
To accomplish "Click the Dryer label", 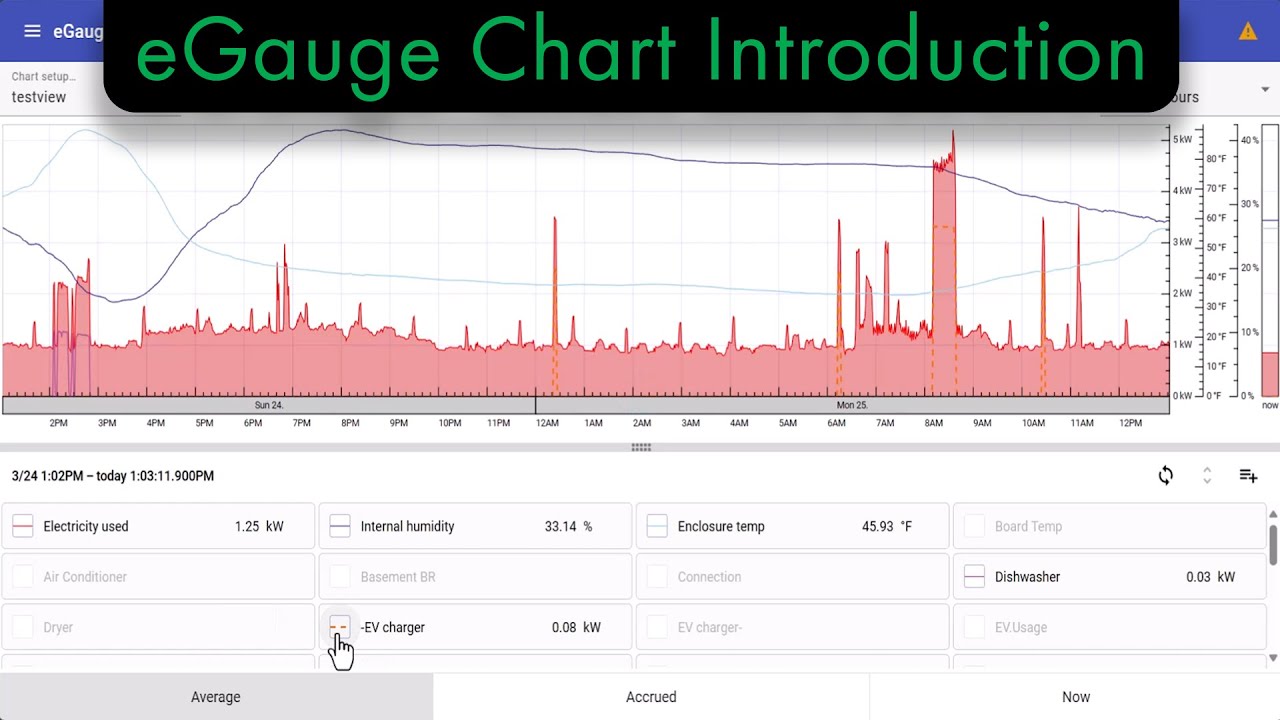I will [x=58, y=627].
